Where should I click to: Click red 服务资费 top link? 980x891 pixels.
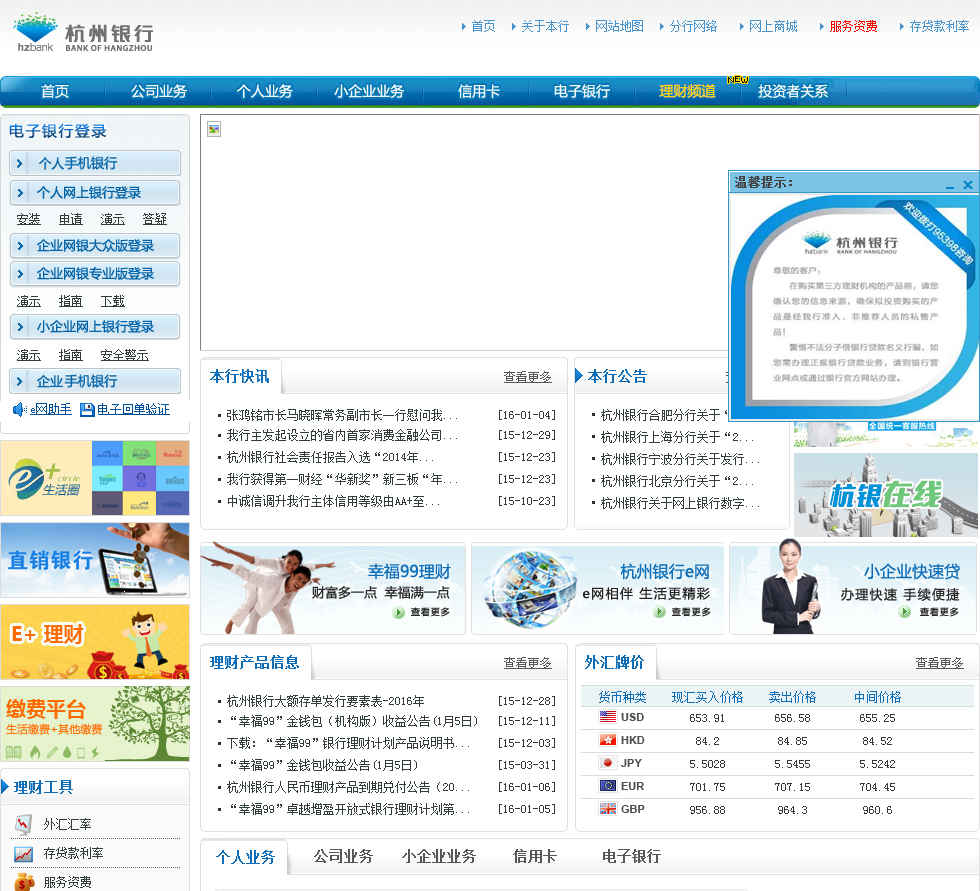pyautogui.click(x=853, y=26)
